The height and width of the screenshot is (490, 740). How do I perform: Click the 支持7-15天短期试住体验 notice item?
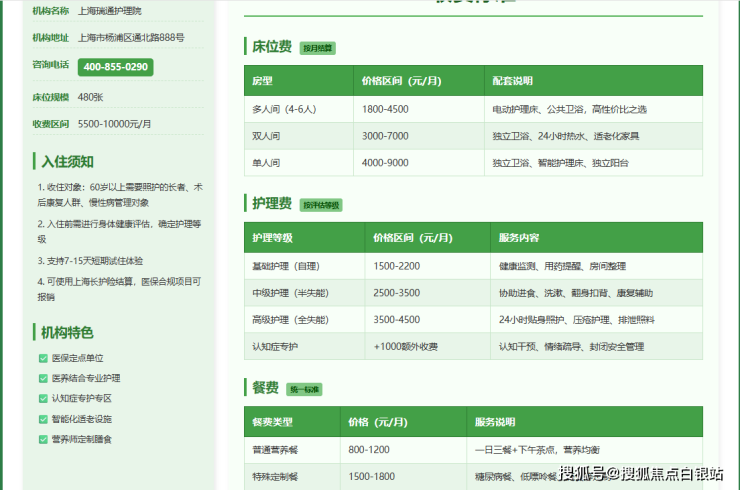[90, 261]
